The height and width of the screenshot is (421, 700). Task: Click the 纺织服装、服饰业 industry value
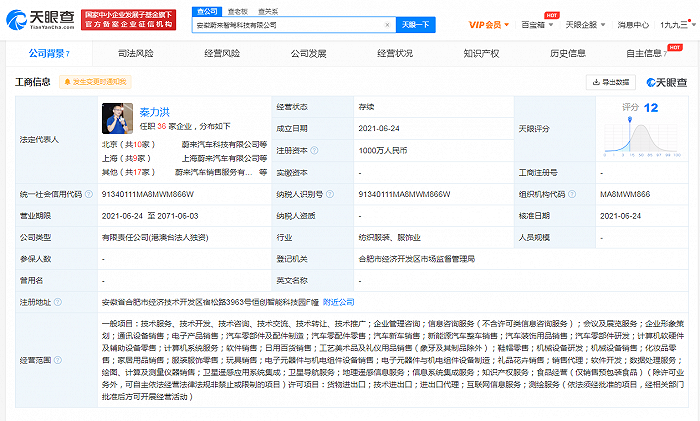pyautogui.click(x=389, y=238)
